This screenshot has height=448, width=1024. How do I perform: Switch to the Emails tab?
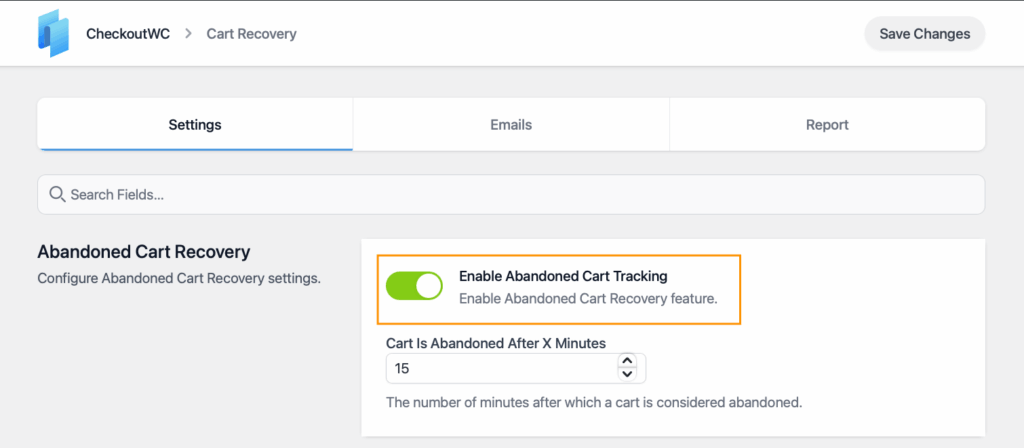pos(511,125)
